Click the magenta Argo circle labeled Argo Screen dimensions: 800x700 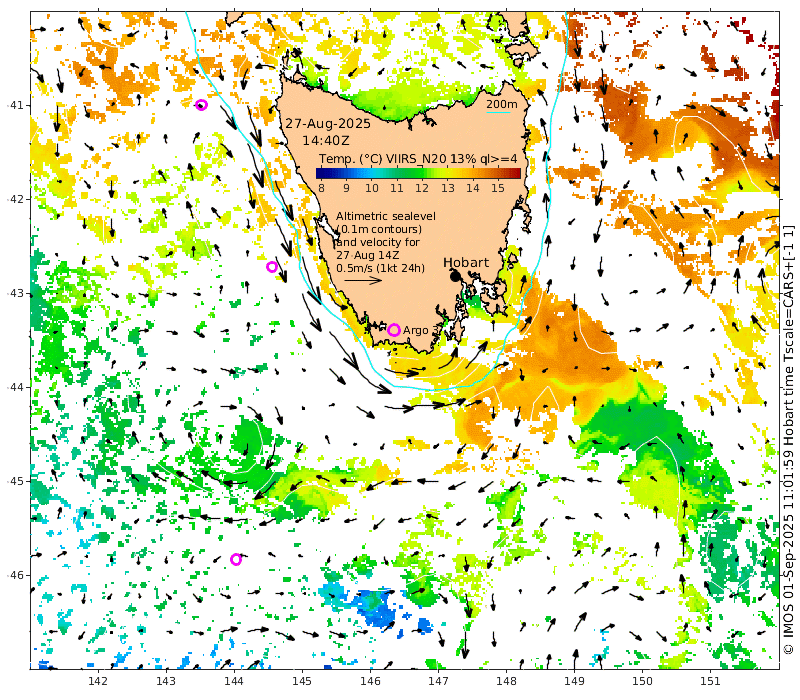[x=393, y=330]
